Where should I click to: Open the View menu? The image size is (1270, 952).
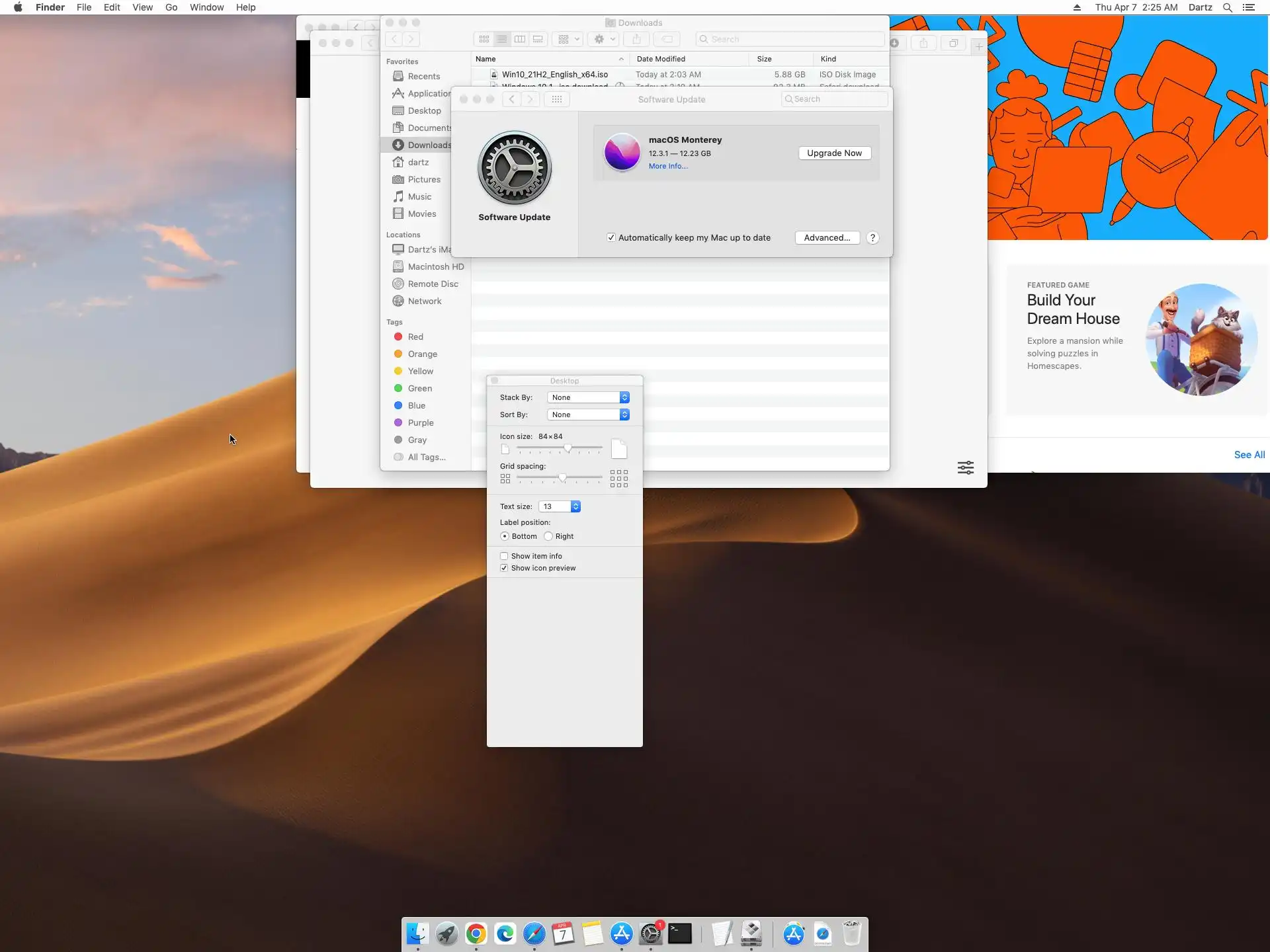(142, 7)
